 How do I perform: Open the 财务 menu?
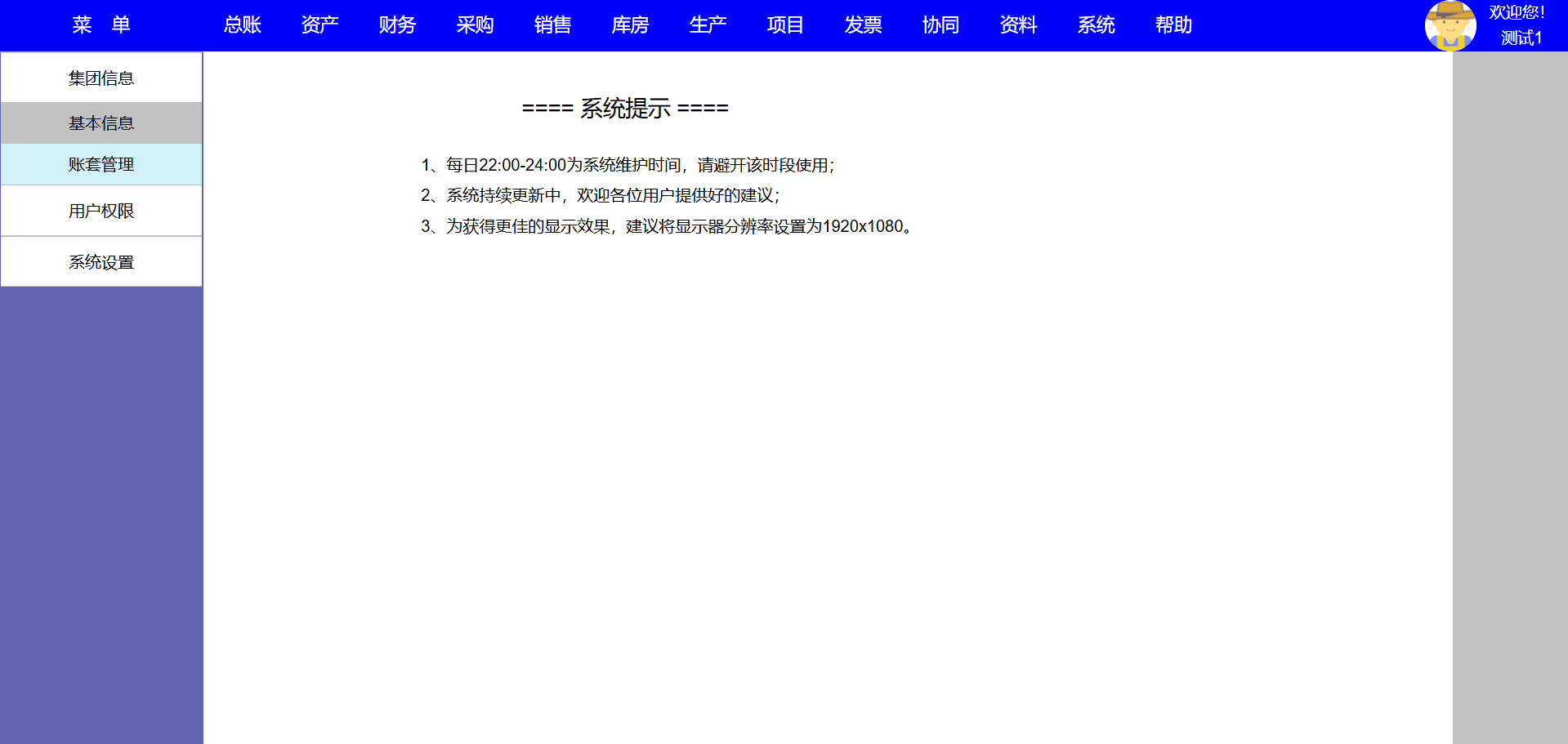pyautogui.click(x=398, y=25)
